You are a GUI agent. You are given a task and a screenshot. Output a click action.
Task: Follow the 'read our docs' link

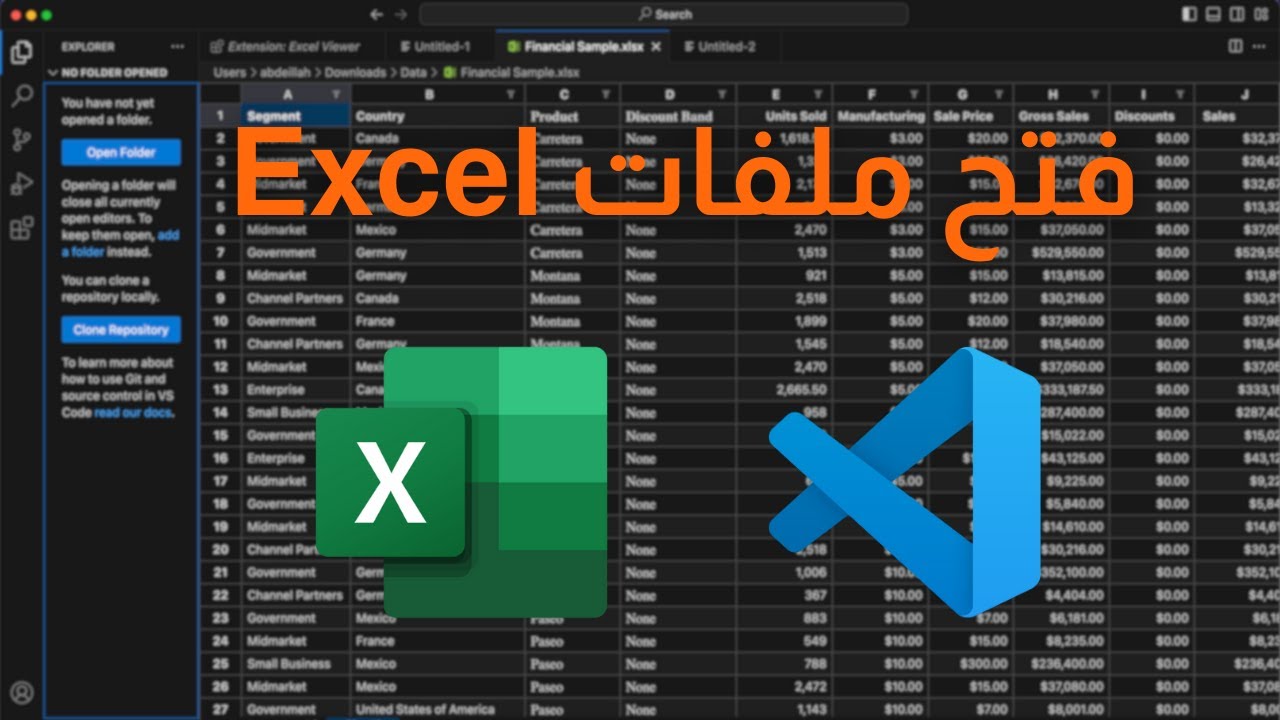click(x=133, y=412)
